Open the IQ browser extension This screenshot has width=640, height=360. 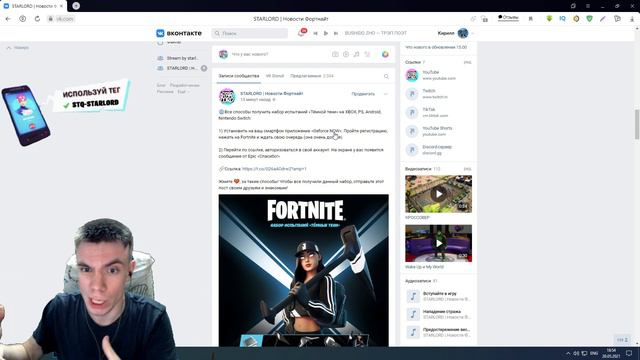[x=562, y=18]
